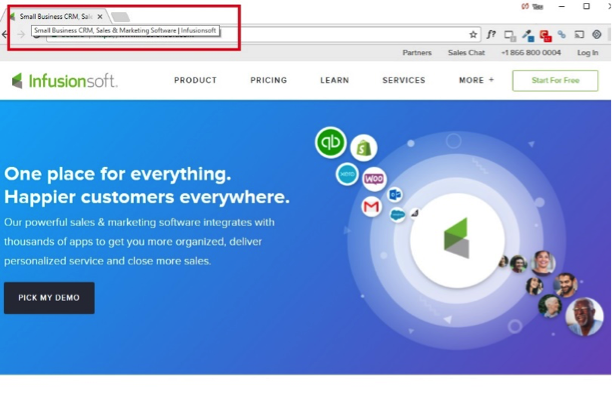Open the PRODUCT menu
The height and width of the screenshot is (401, 612).
(195, 80)
